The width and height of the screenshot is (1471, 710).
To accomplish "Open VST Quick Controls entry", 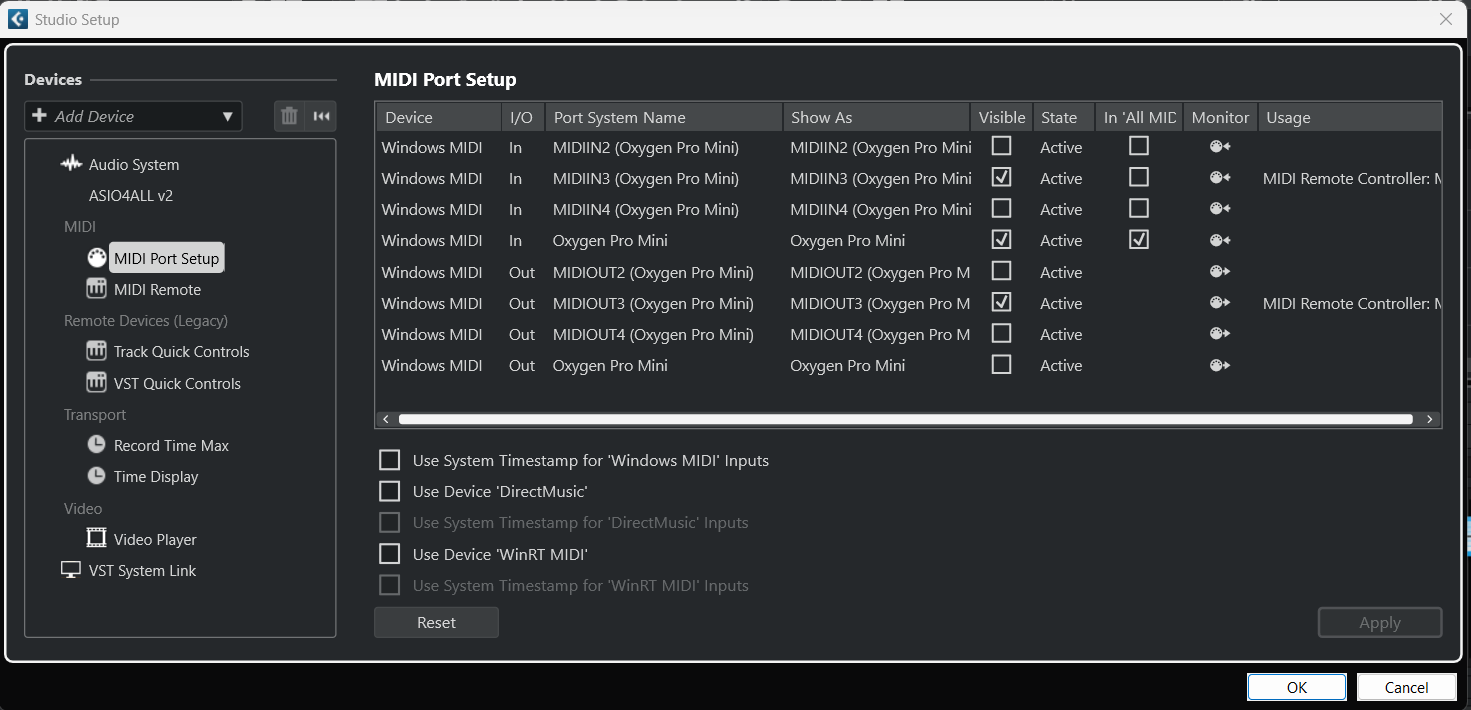I will coord(177,383).
